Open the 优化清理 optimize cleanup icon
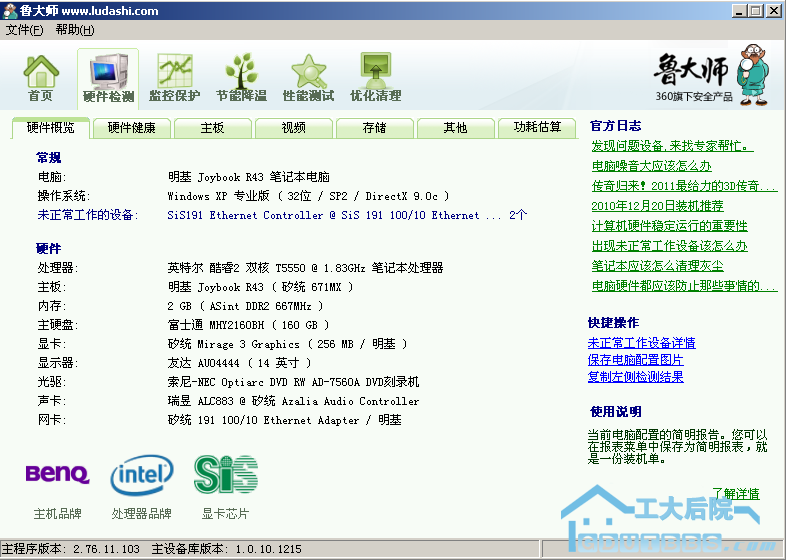 point(375,78)
